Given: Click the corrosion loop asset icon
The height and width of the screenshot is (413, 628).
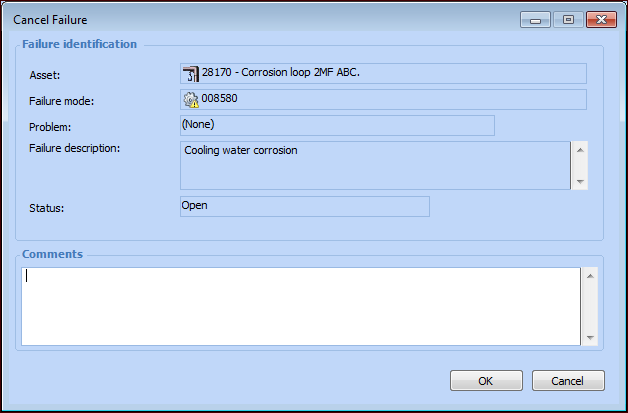Looking at the screenshot, I should (x=190, y=74).
